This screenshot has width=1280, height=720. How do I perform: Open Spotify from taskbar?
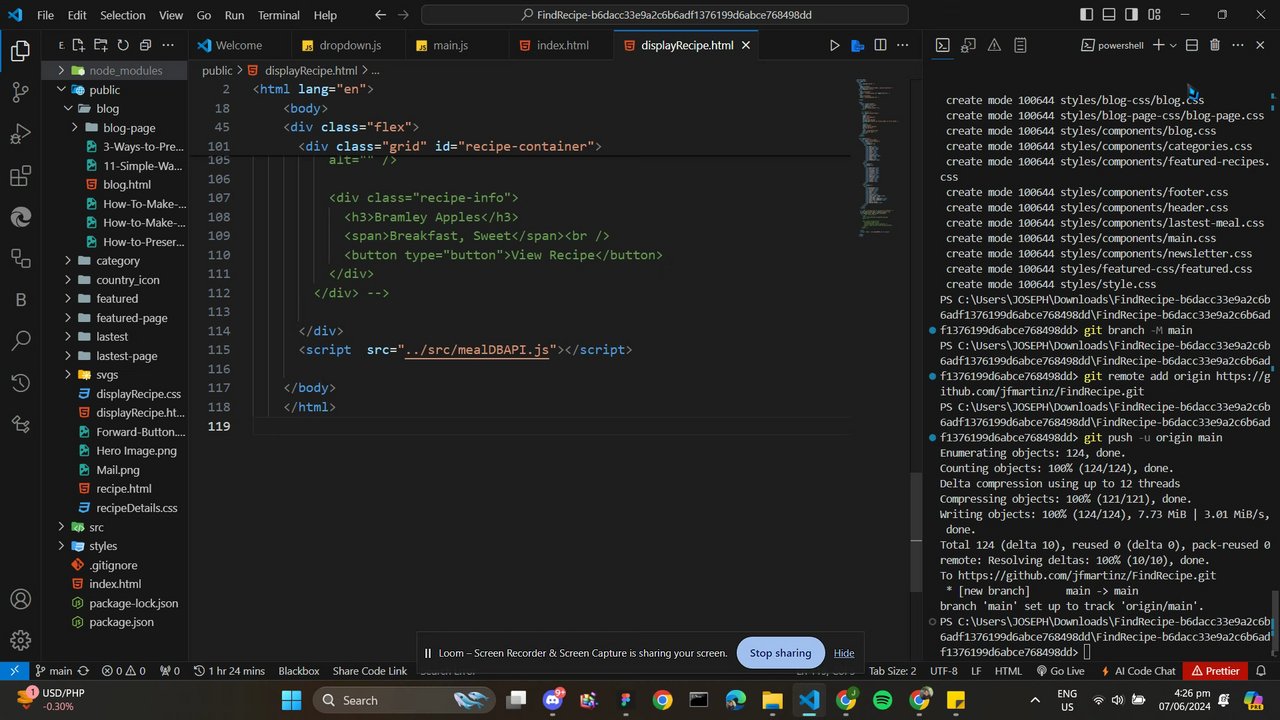tap(883, 700)
